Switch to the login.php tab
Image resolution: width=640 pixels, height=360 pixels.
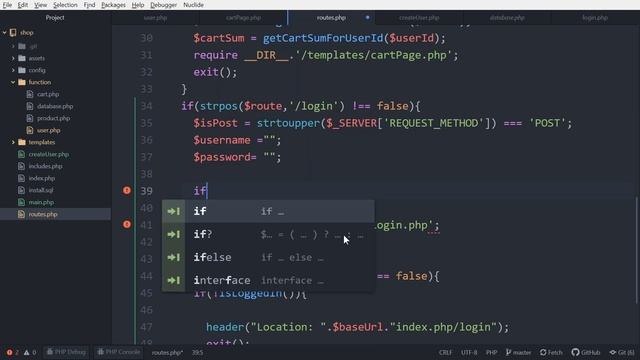595,18
